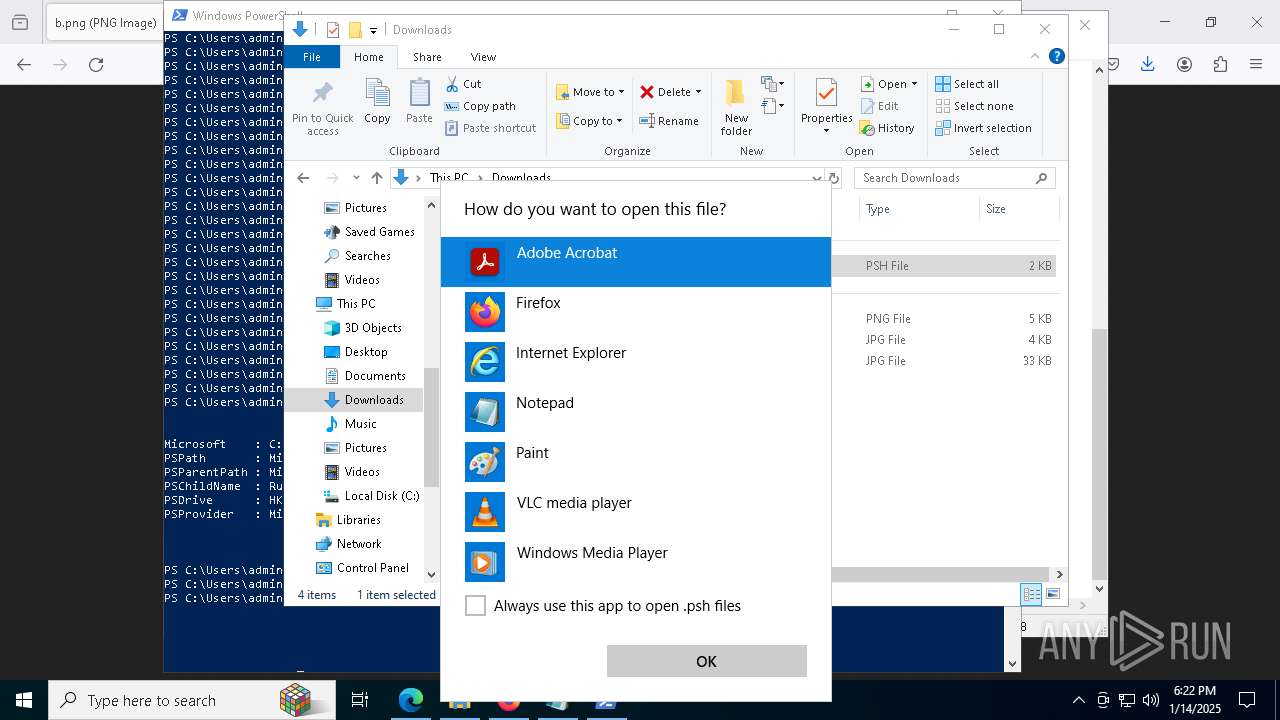This screenshot has height=720, width=1280.
Task: Open the Windows Start menu
Action: click(x=24, y=700)
